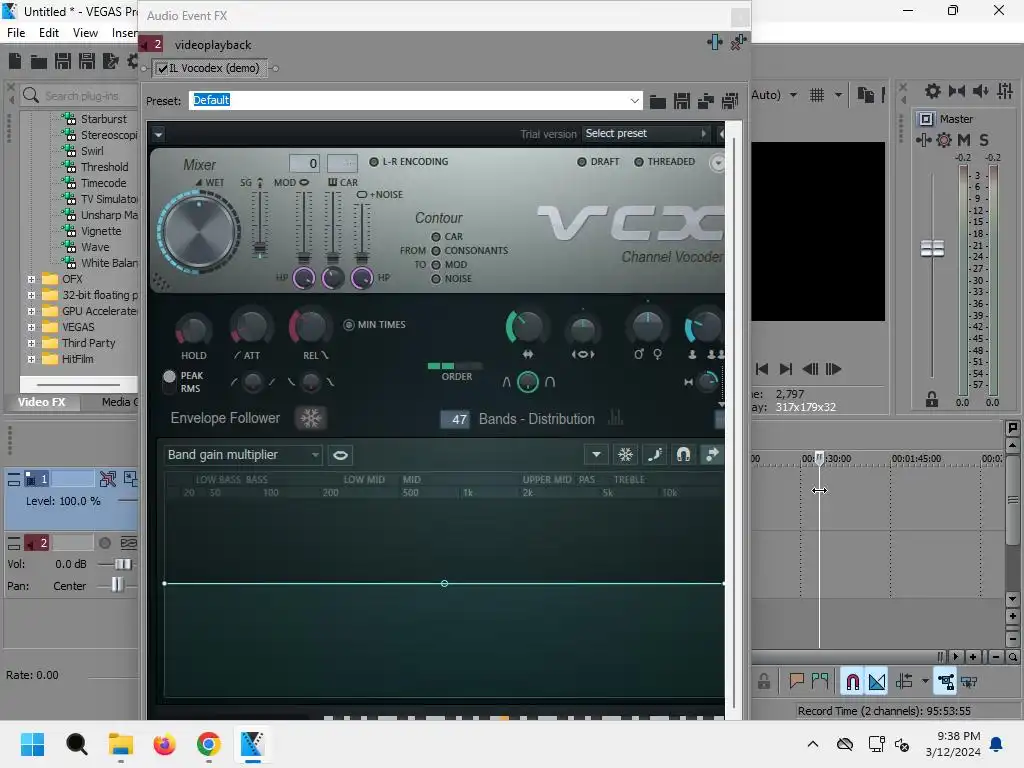This screenshot has width=1024, height=768.
Task: Open Master bus settings gear icon
Action: coord(933,91)
